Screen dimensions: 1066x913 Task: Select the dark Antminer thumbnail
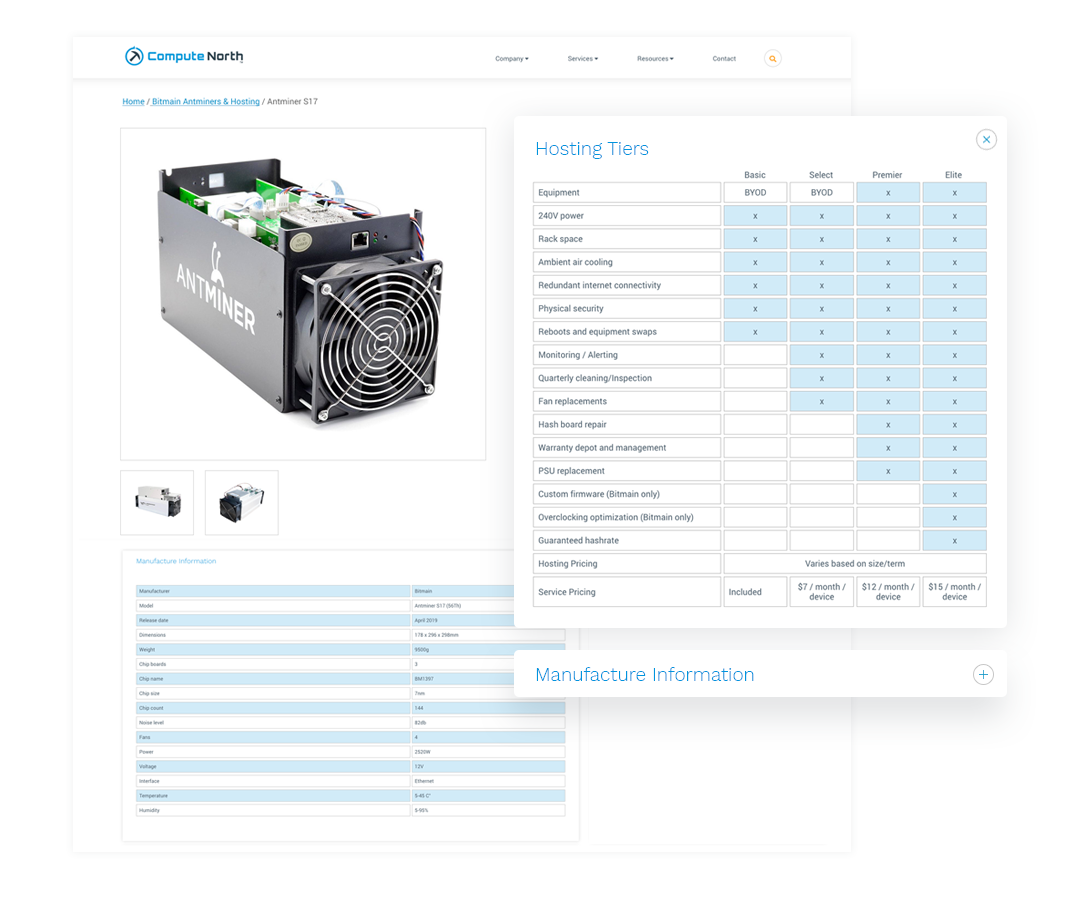(x=241, y=502)
